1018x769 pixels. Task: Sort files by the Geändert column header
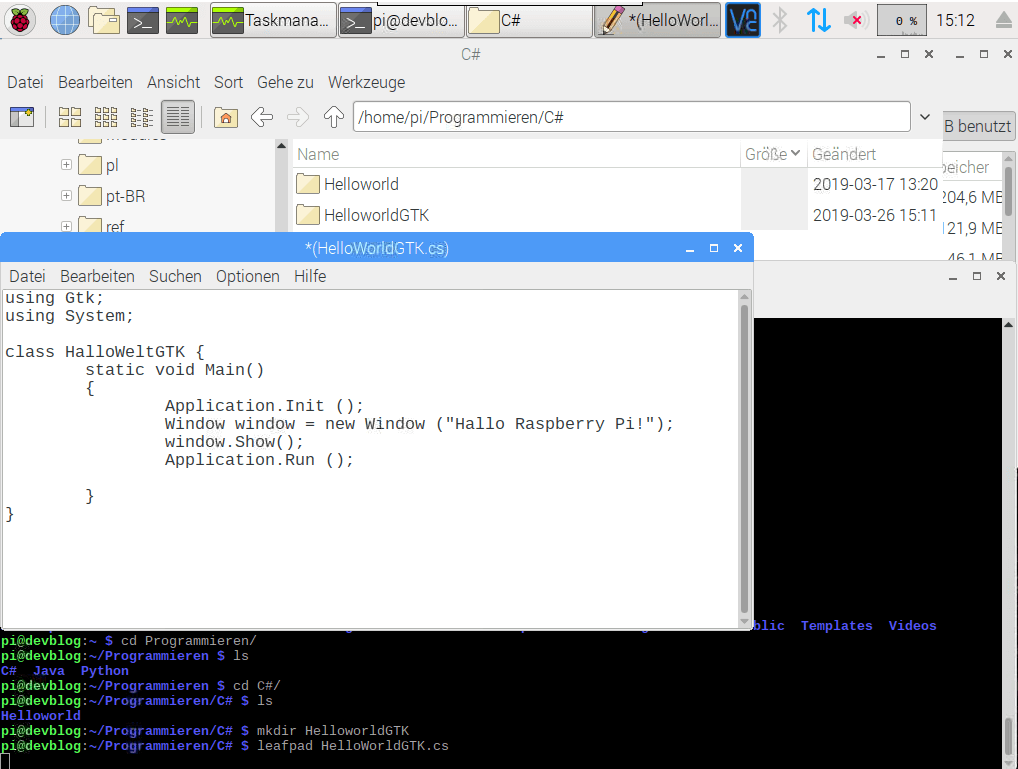tap(844, 154)
